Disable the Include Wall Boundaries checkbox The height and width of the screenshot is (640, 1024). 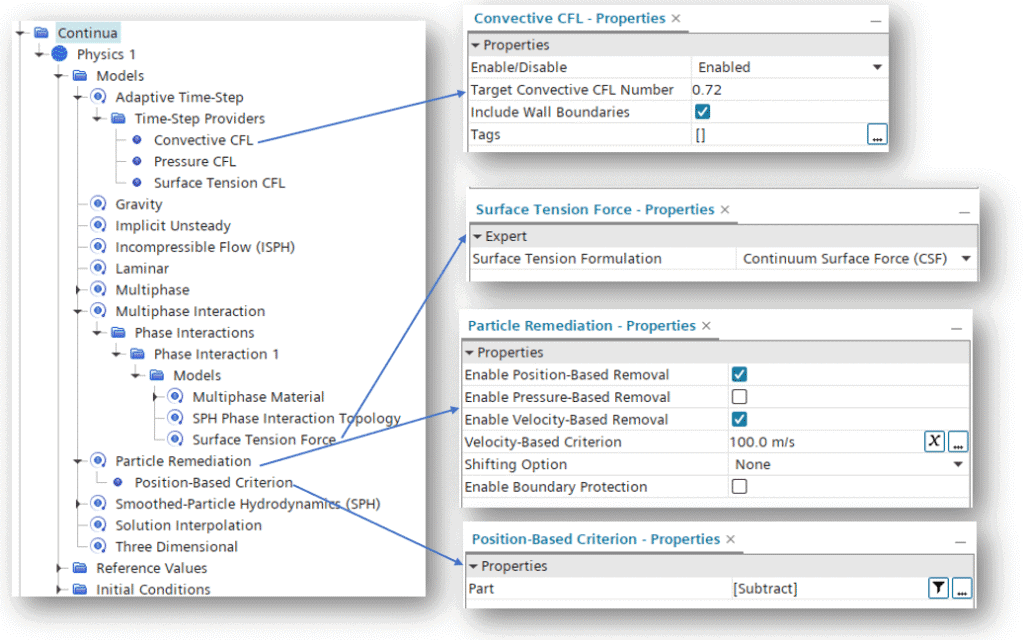click(x=702, y=112)
